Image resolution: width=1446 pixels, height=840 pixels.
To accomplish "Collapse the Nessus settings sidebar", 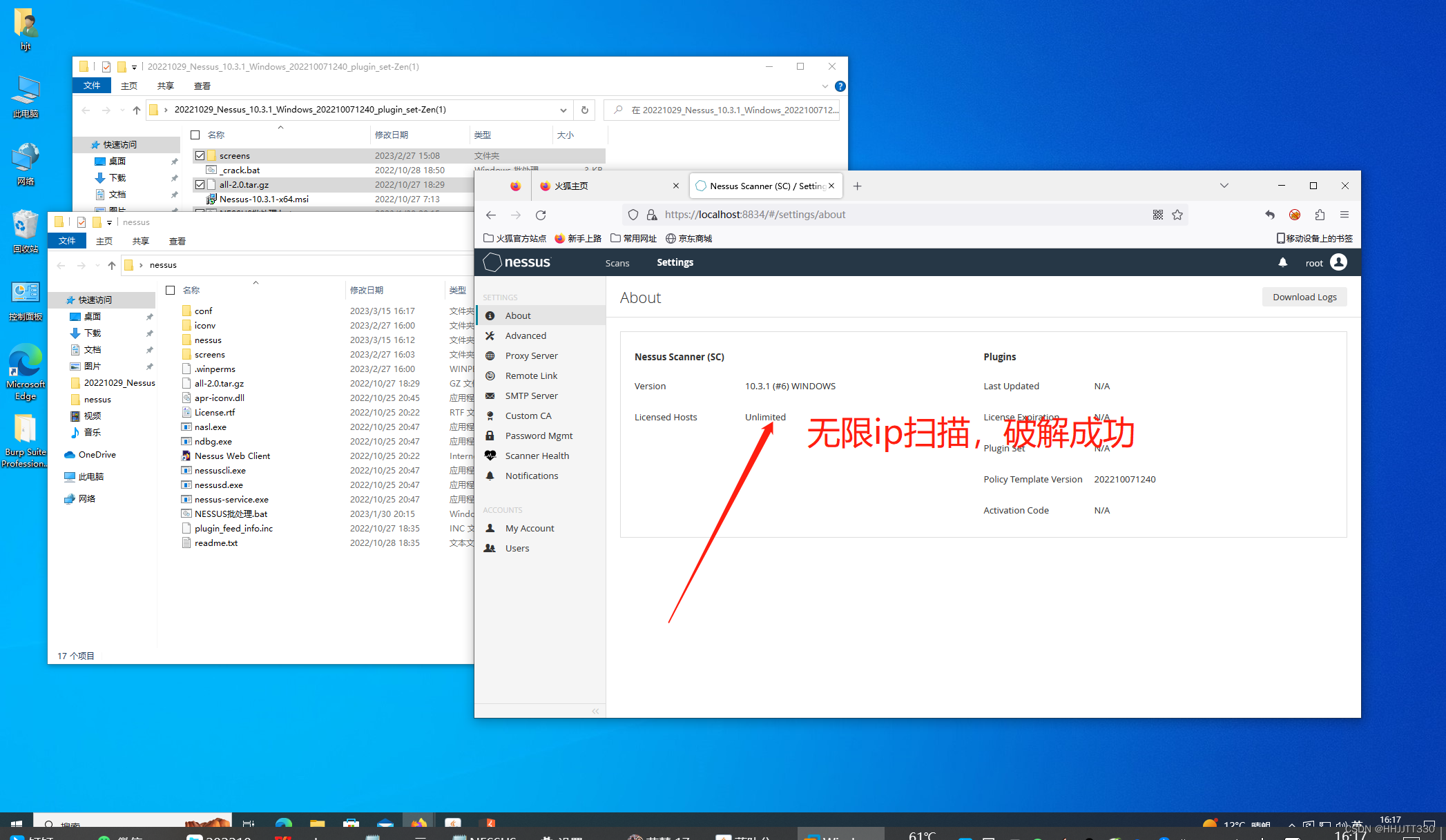I will pyautogui.click(x=595, y=711).
